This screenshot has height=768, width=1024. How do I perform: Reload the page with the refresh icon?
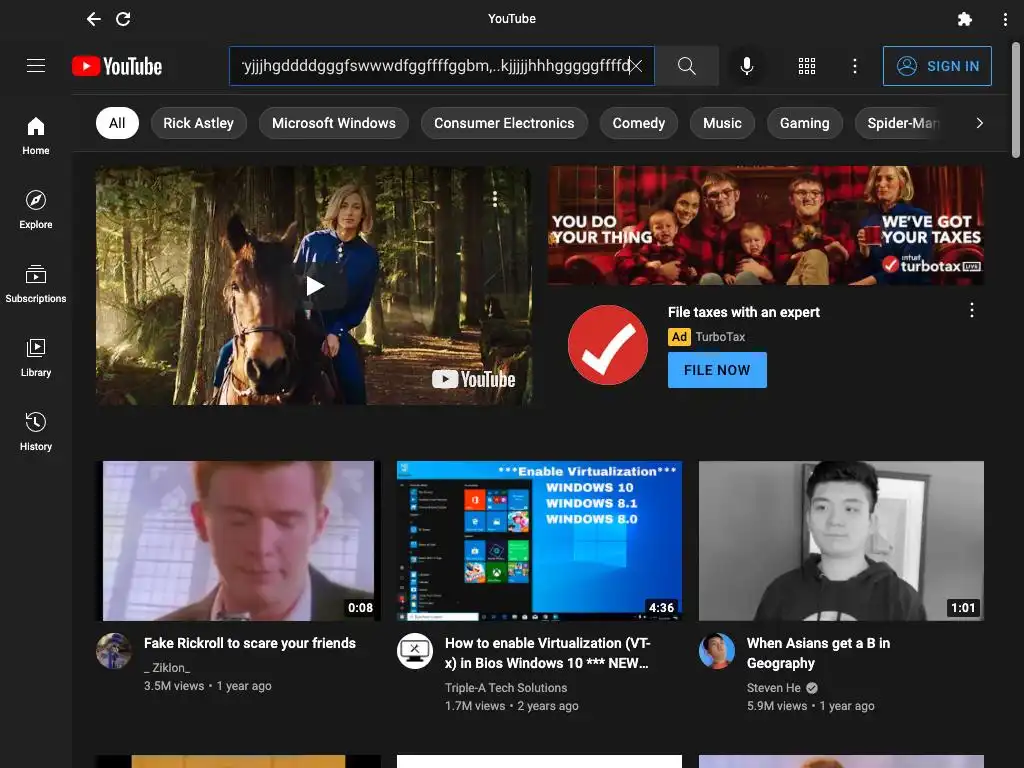coord(123,19)
